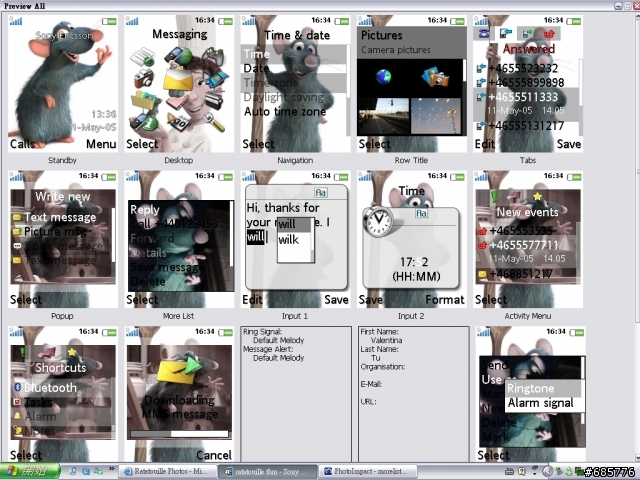Select Date entry in the Navigation preview

256,68
